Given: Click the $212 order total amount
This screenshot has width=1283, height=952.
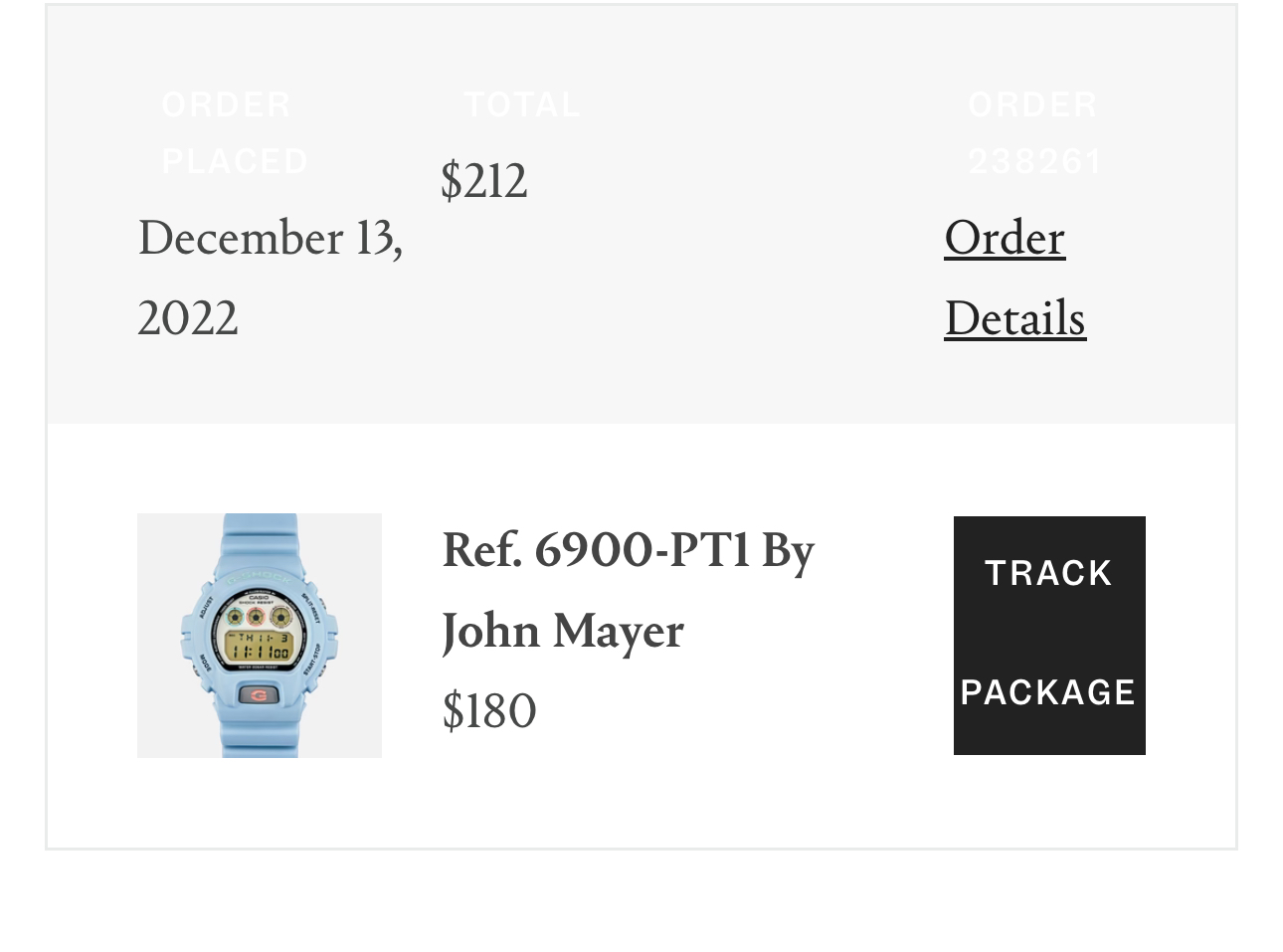Looking at the screenshot, I should (x=483, y=181).
